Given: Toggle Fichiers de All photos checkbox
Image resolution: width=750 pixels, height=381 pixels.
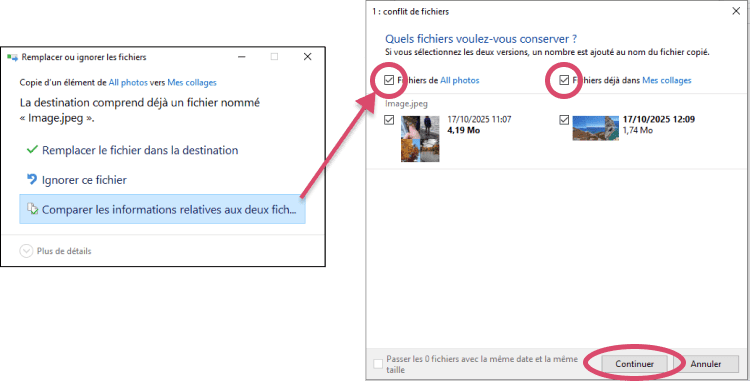Looking at the screenshot, I should pos(389,80).
